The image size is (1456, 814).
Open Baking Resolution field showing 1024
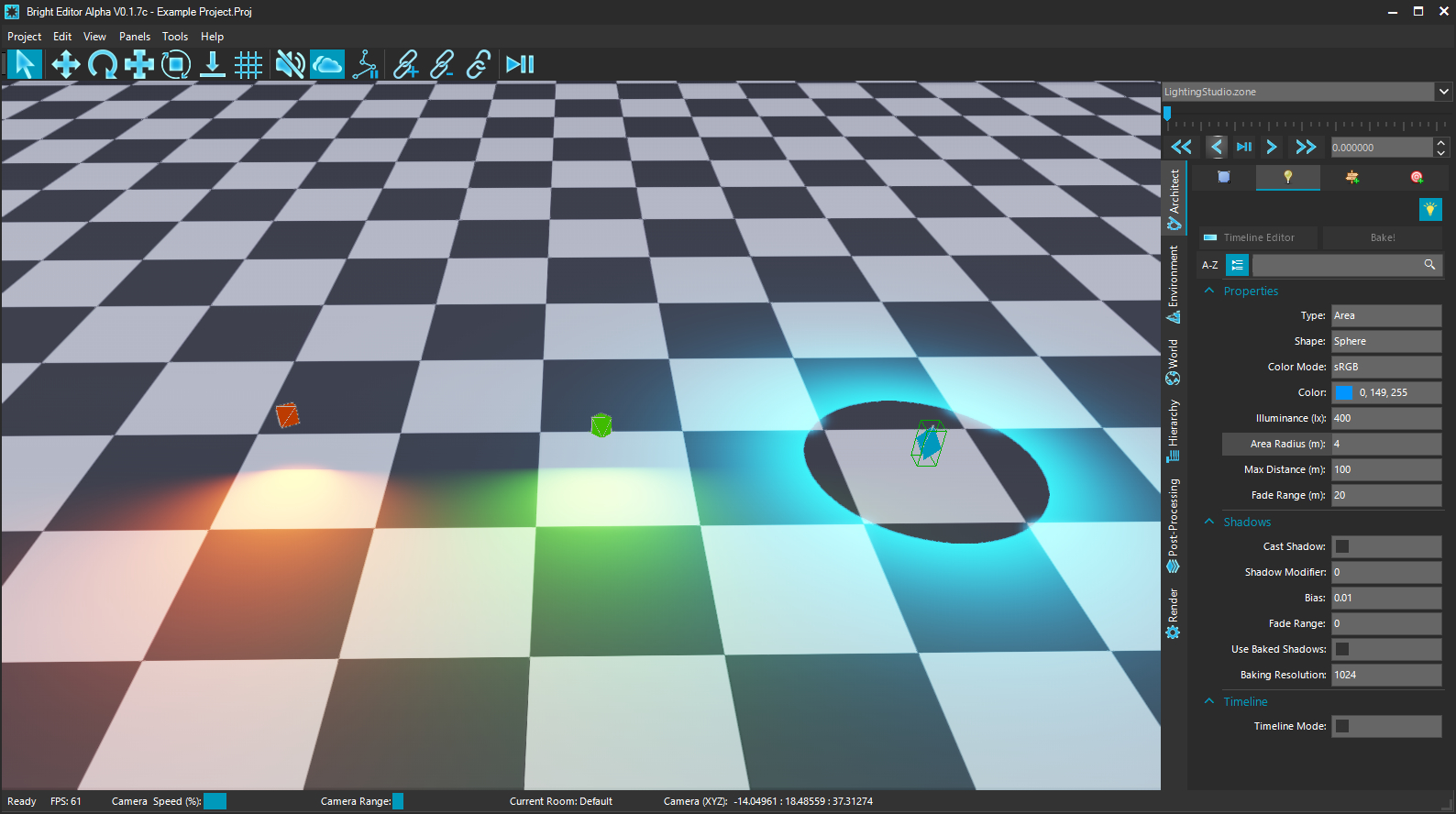1386,675
